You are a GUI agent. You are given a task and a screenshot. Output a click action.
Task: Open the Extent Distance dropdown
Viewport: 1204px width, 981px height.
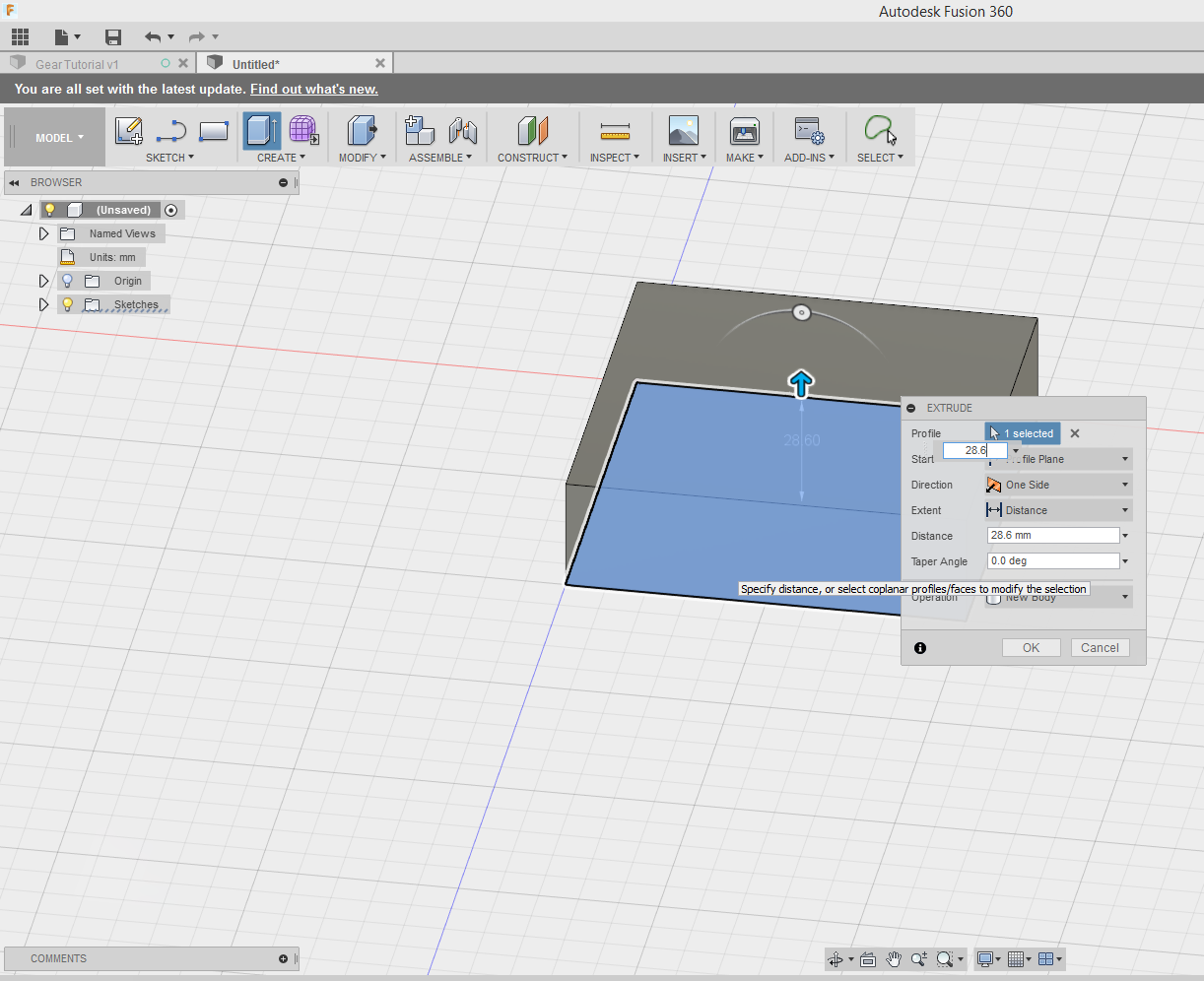[1058, 510]
